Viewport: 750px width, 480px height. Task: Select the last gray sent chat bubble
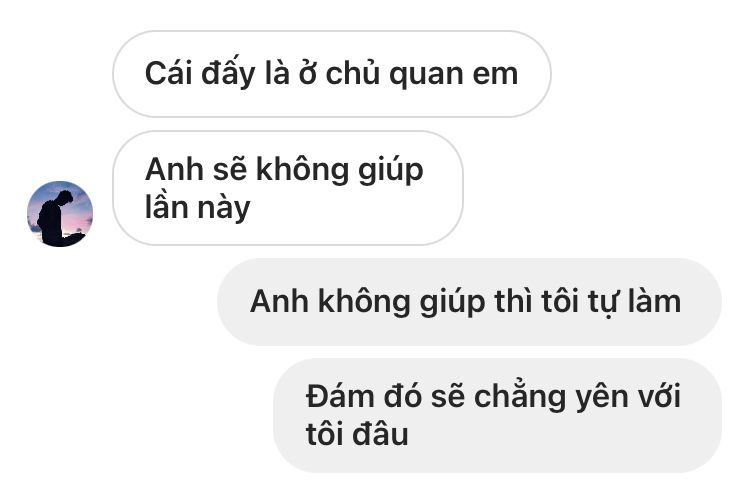pos(497,415)
